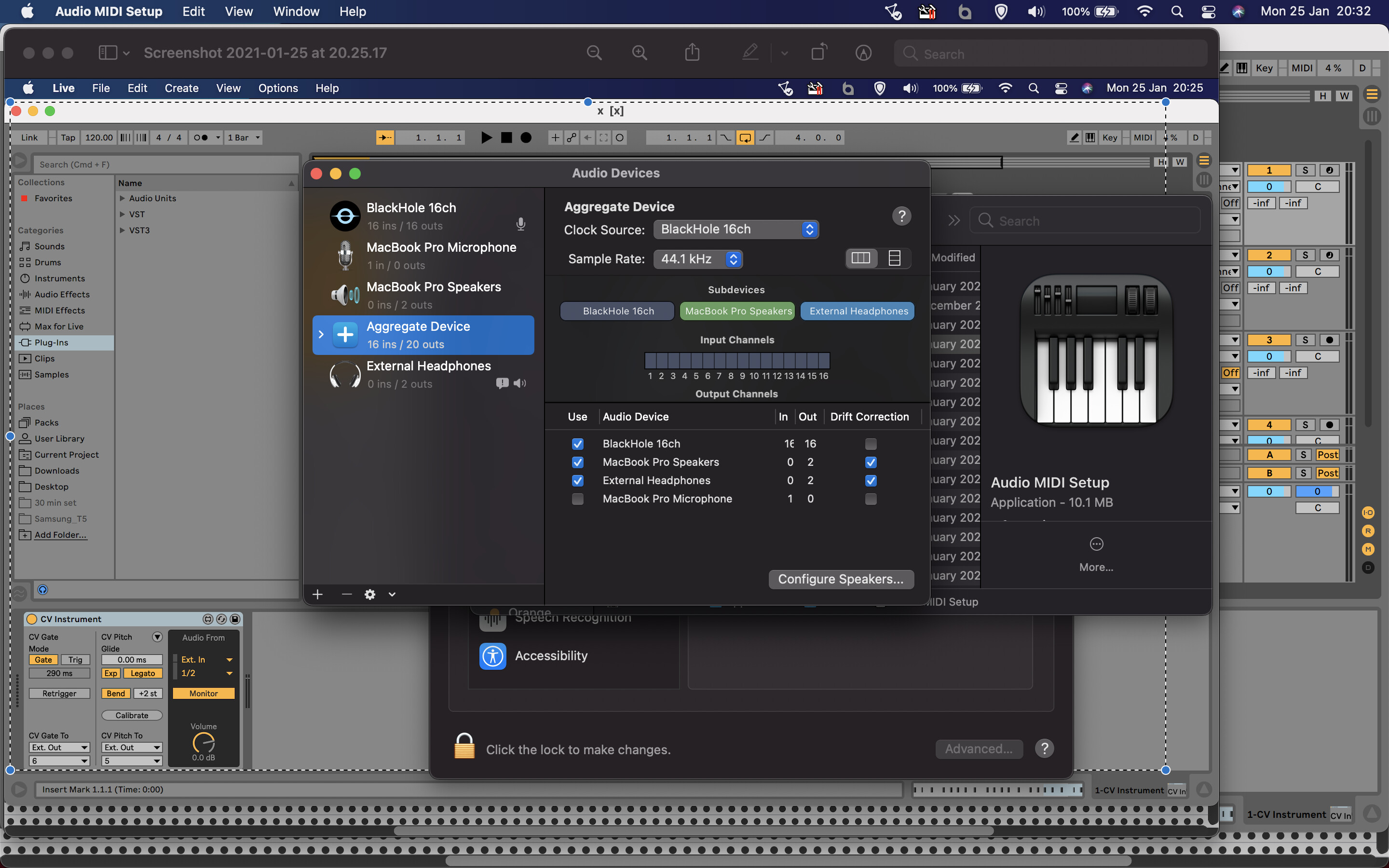The height and width of the screenshot is (868, 1389).
Task: Open the CV Gate To Ext. Out dropdown
Action: pos(59,747)
